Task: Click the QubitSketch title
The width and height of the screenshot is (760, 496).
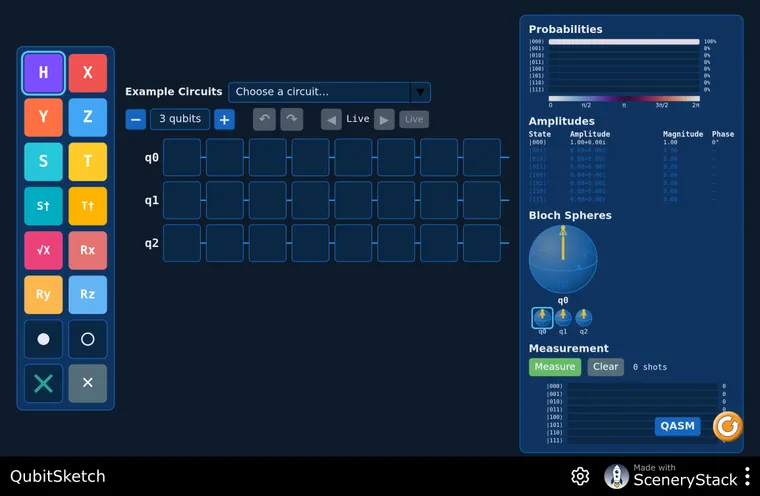Action: tap(58, 477)
